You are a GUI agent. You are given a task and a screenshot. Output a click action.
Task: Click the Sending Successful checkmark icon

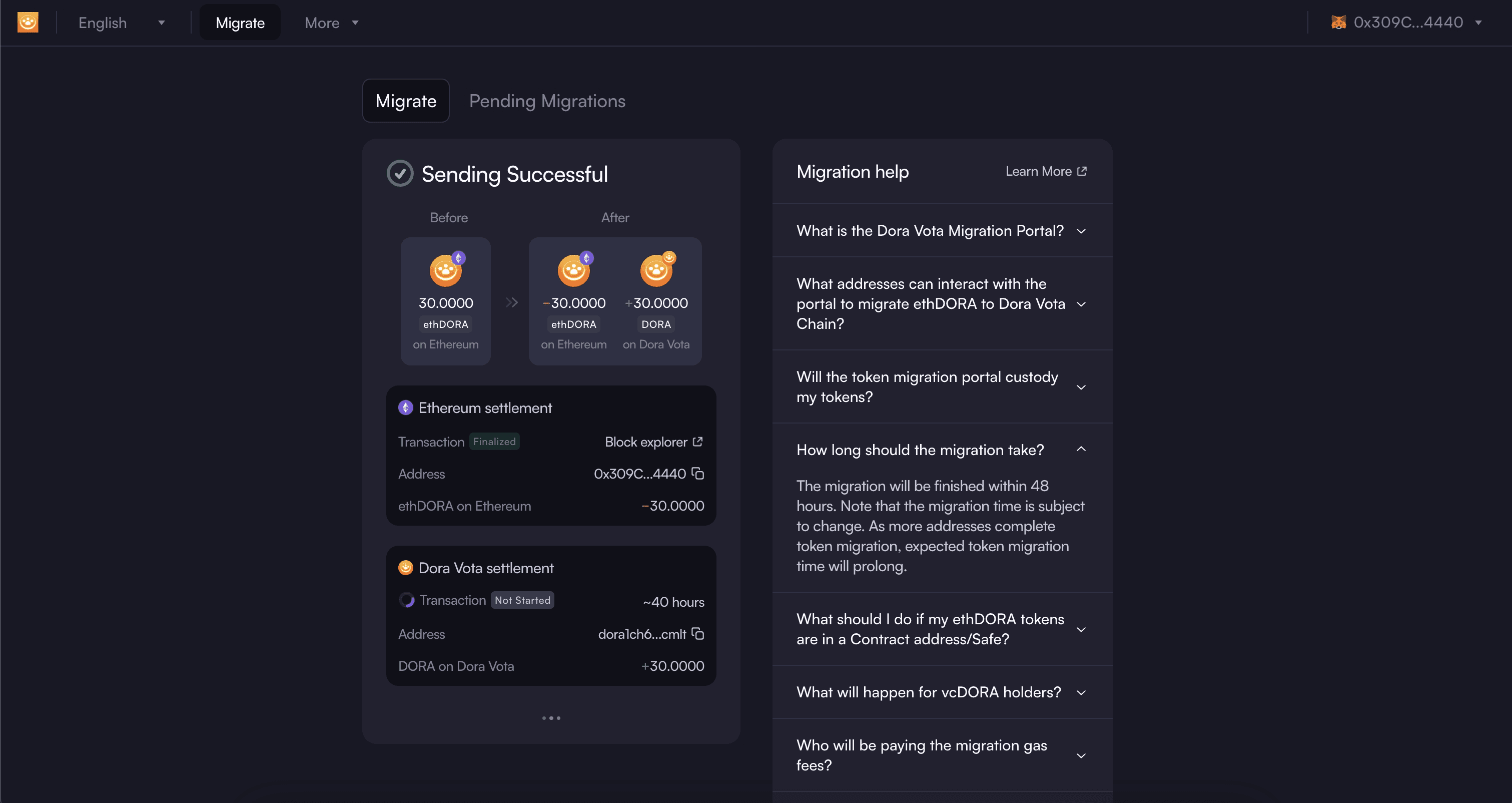(400, 173)
